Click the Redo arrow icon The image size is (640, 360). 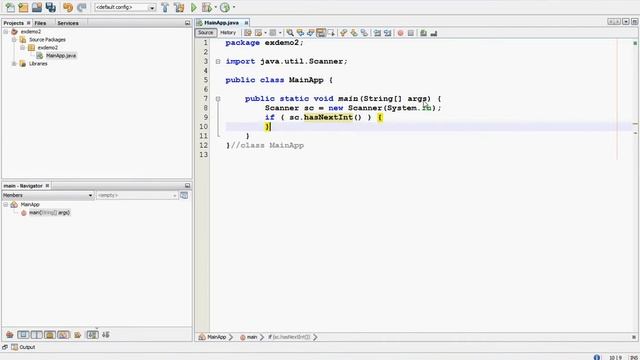82,7
